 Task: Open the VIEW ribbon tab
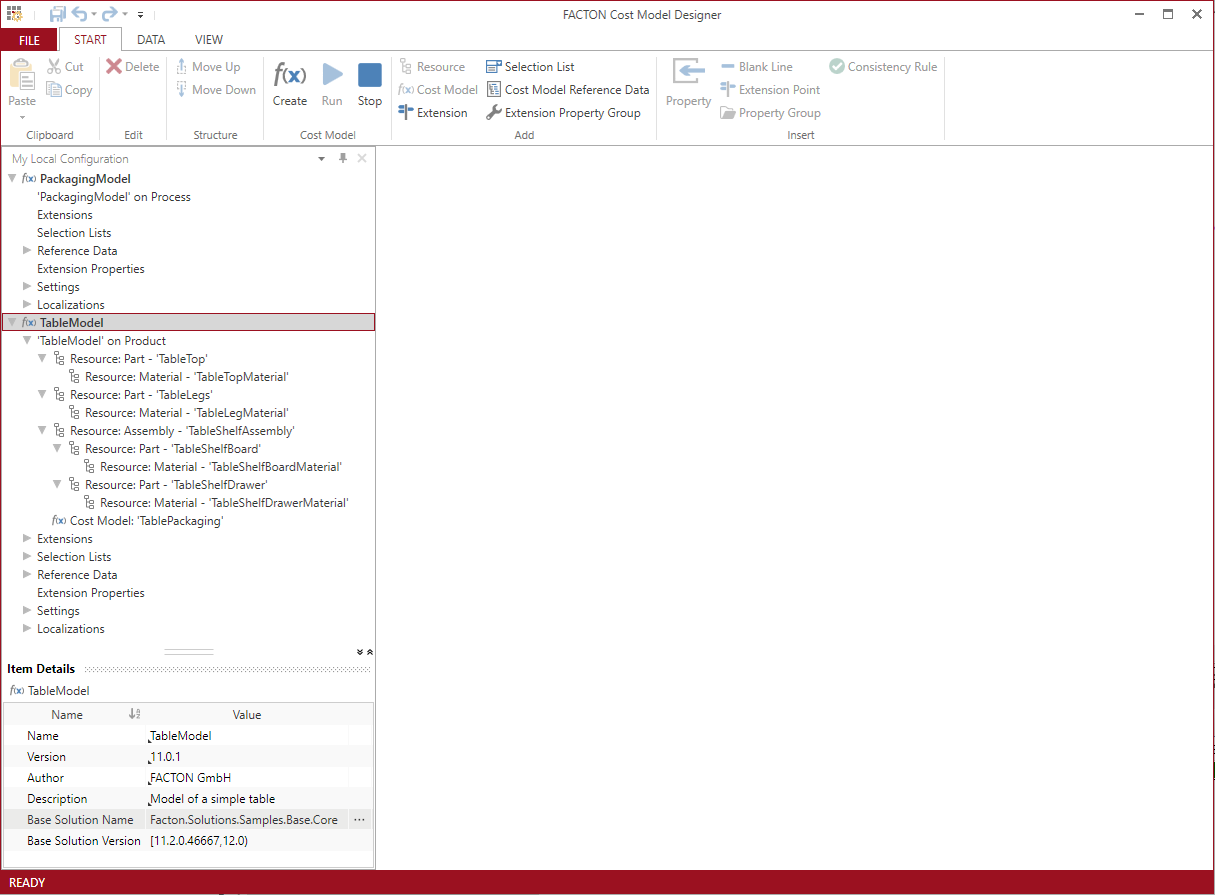tap(209, 40)
